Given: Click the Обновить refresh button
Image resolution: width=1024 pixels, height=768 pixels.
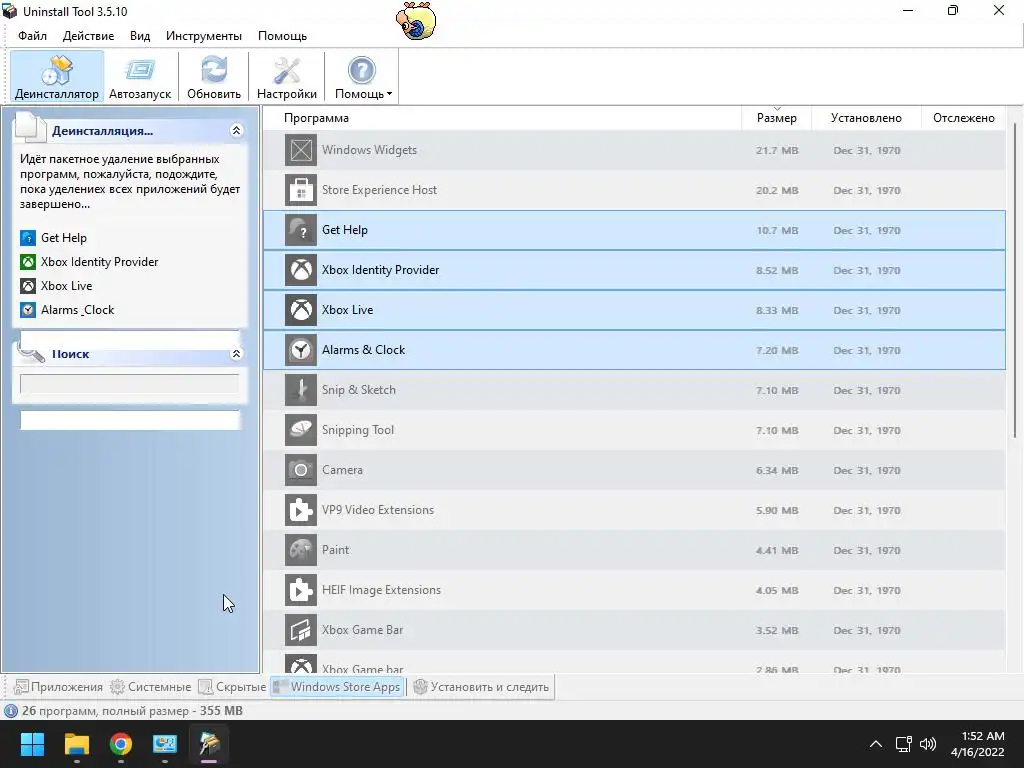Looking at the screenshot, I should tap(214, 76).
